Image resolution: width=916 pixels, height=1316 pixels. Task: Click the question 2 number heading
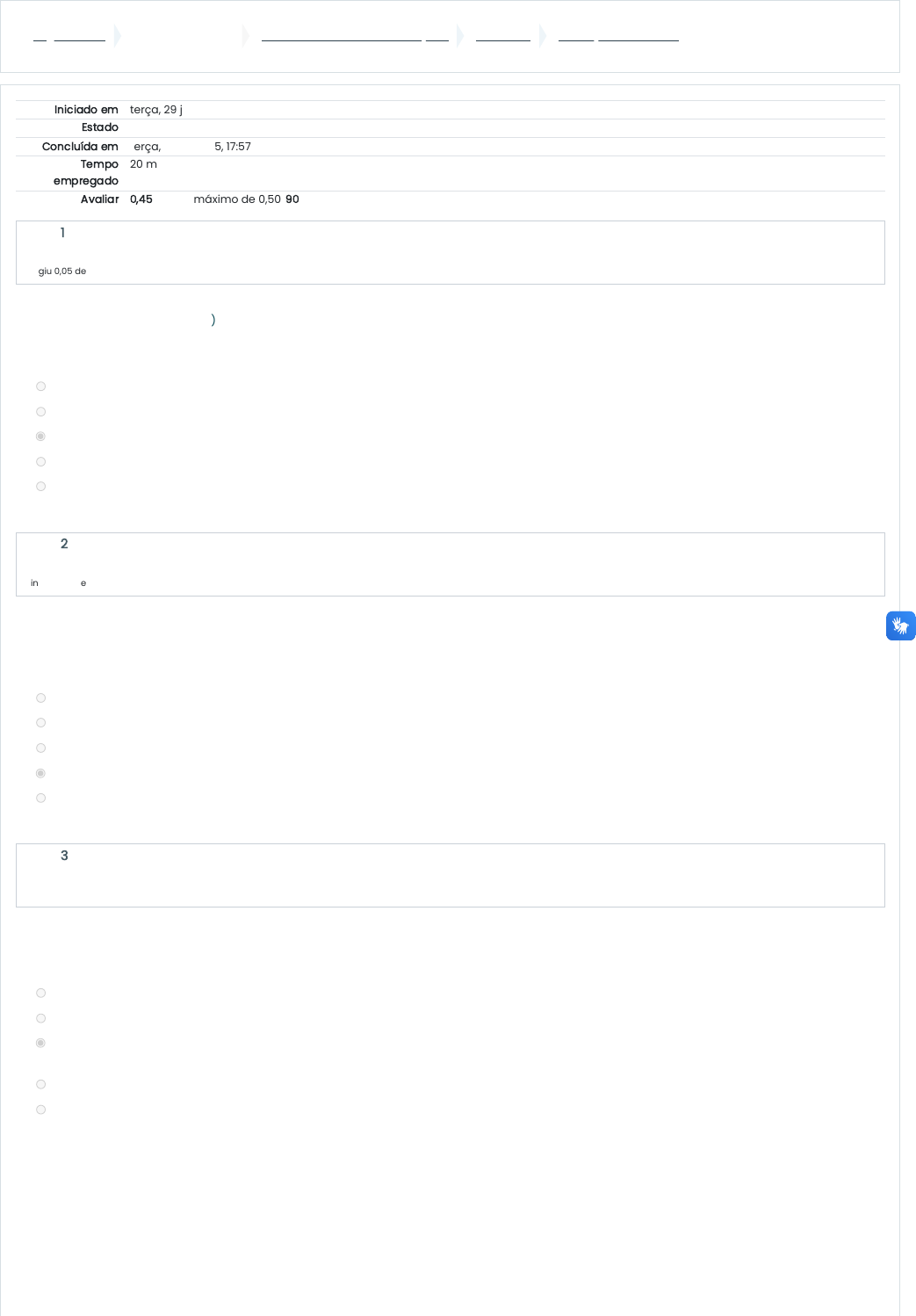(64, 544)
